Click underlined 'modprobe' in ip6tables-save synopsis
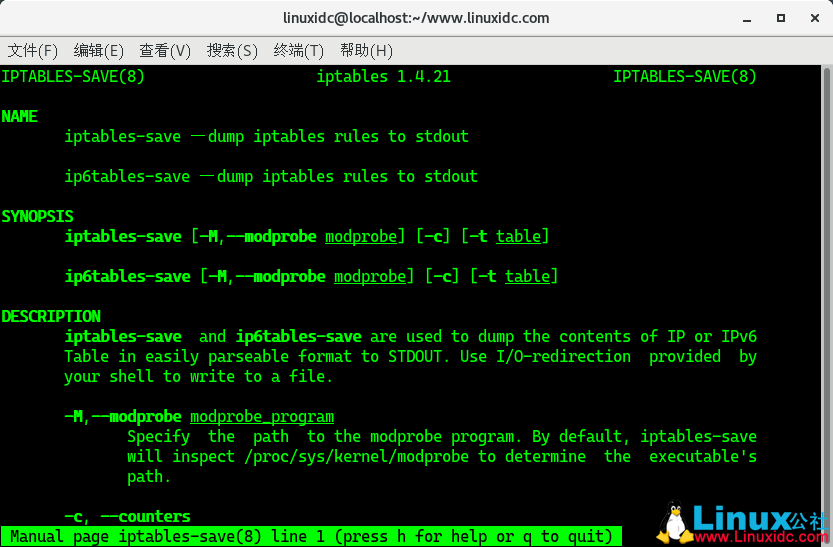833x547 pixels. (370, 277)
